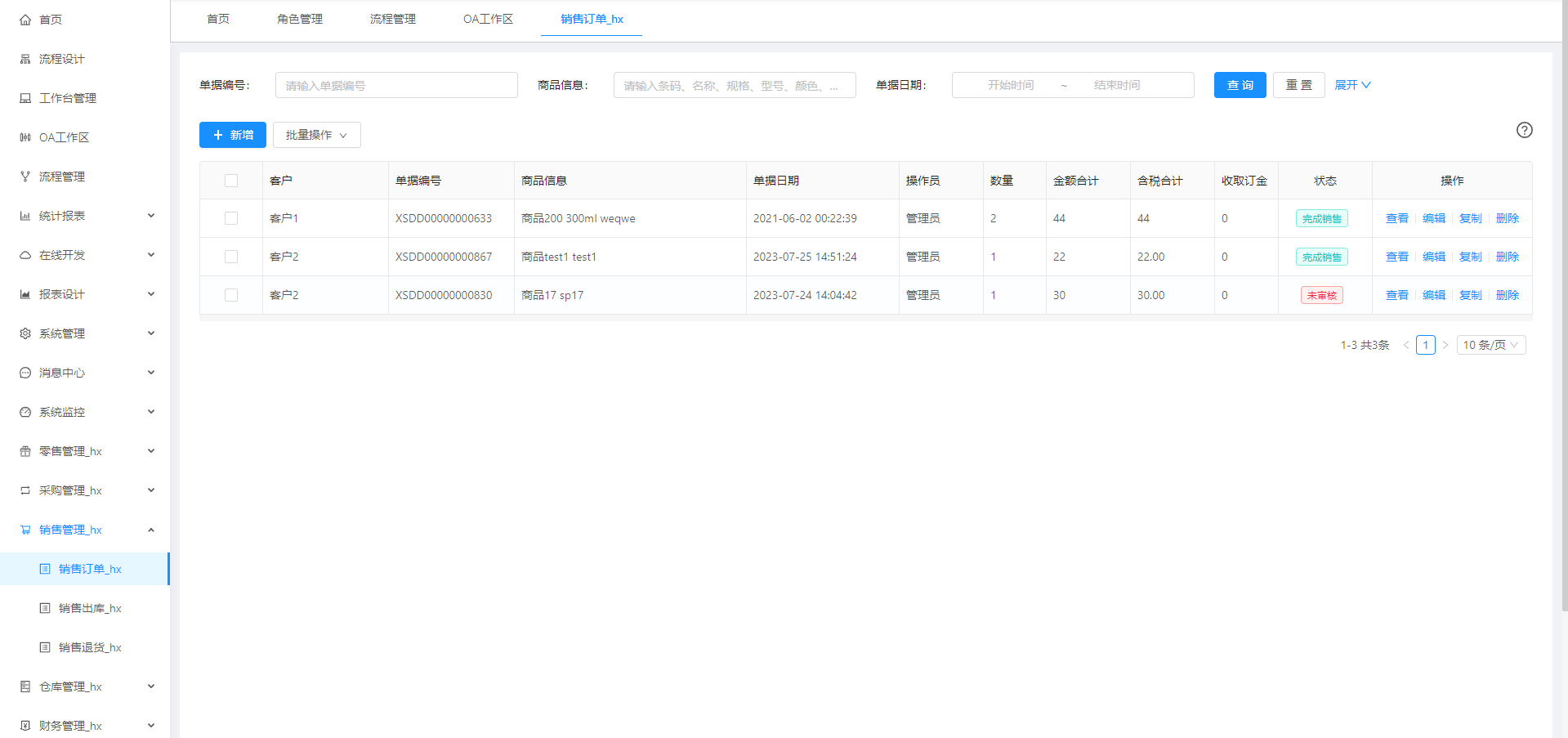Collapse the 销售管理_hx menu chevron
Screen dimensions: 1568x738
coord(151,530)
